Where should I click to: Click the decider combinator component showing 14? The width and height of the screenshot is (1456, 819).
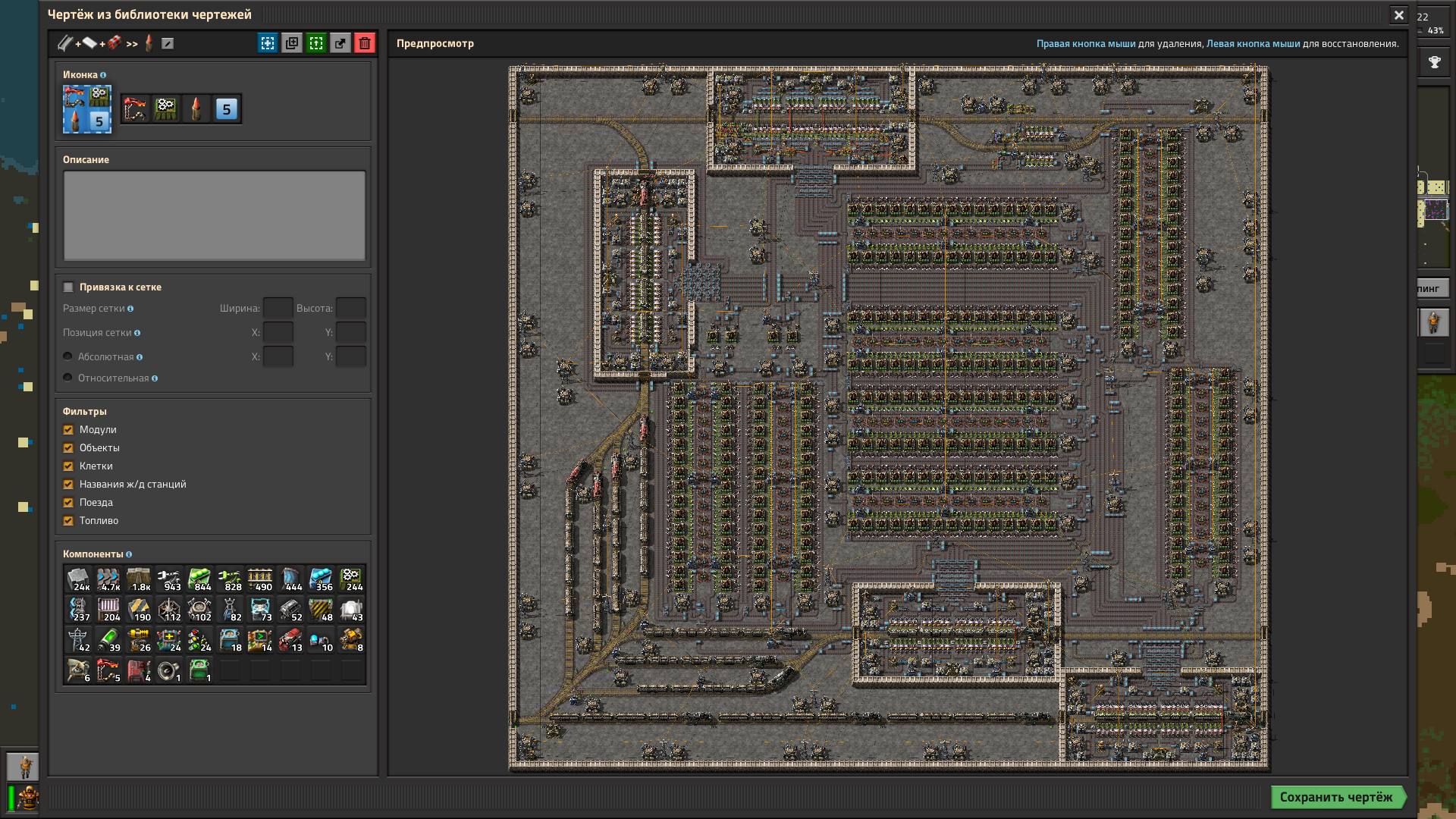pyautogui.click(x=260, y=640)
